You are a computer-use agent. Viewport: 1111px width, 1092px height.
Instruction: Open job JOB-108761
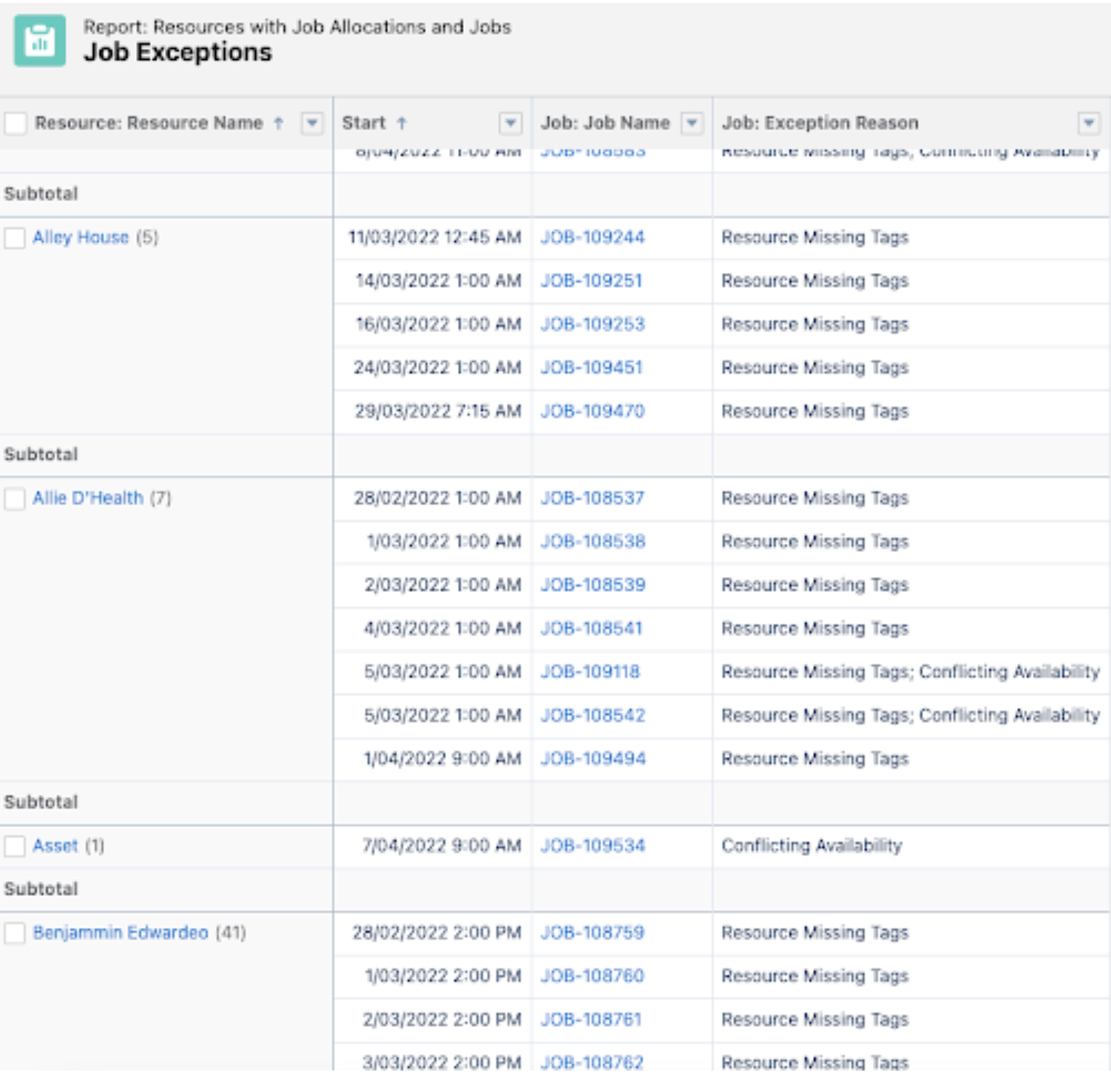coord(591,1019)
